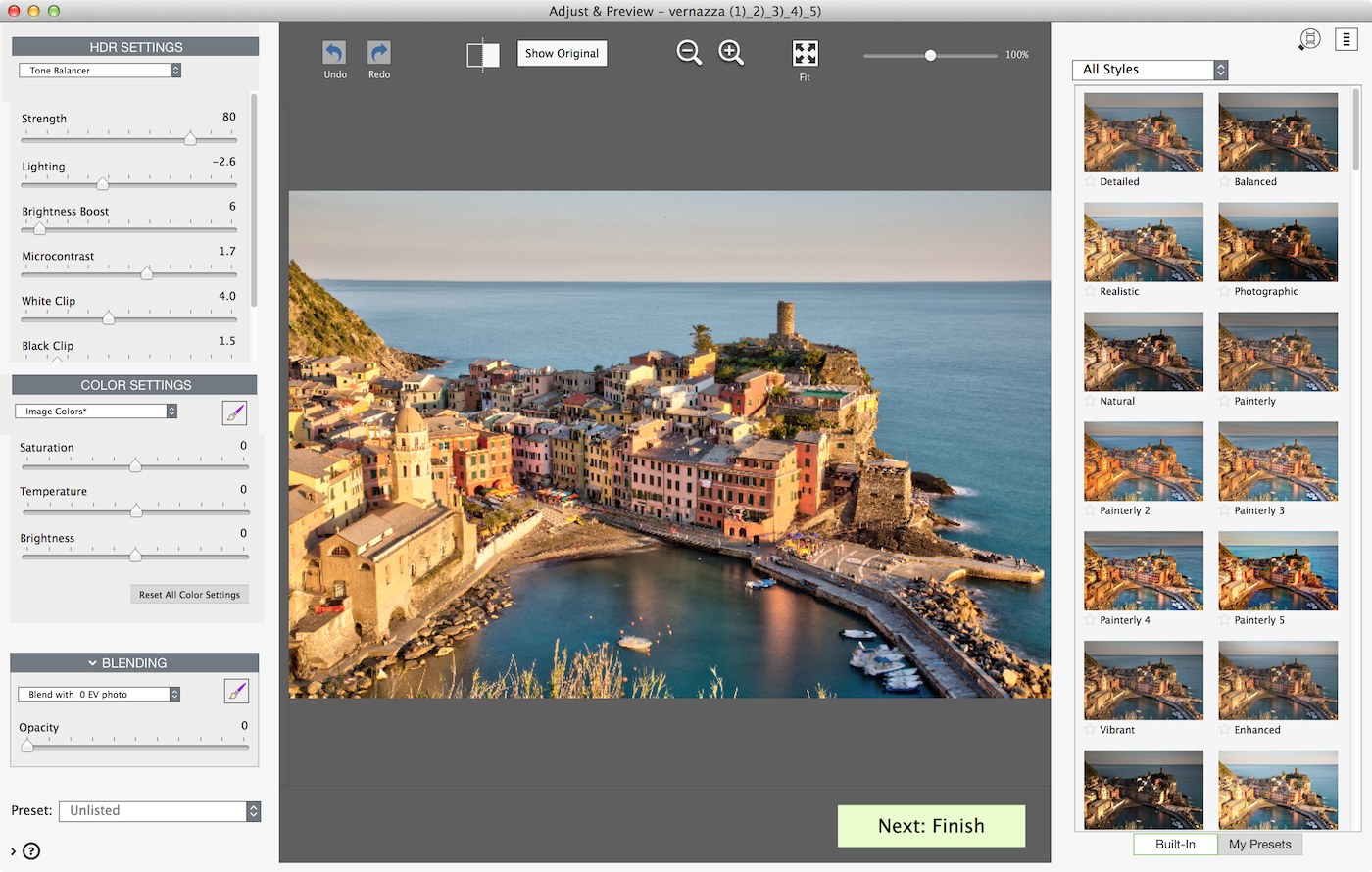Toggle favorite star for Balanced preset
The image size is (1372, 872).
coord(1225,182)
